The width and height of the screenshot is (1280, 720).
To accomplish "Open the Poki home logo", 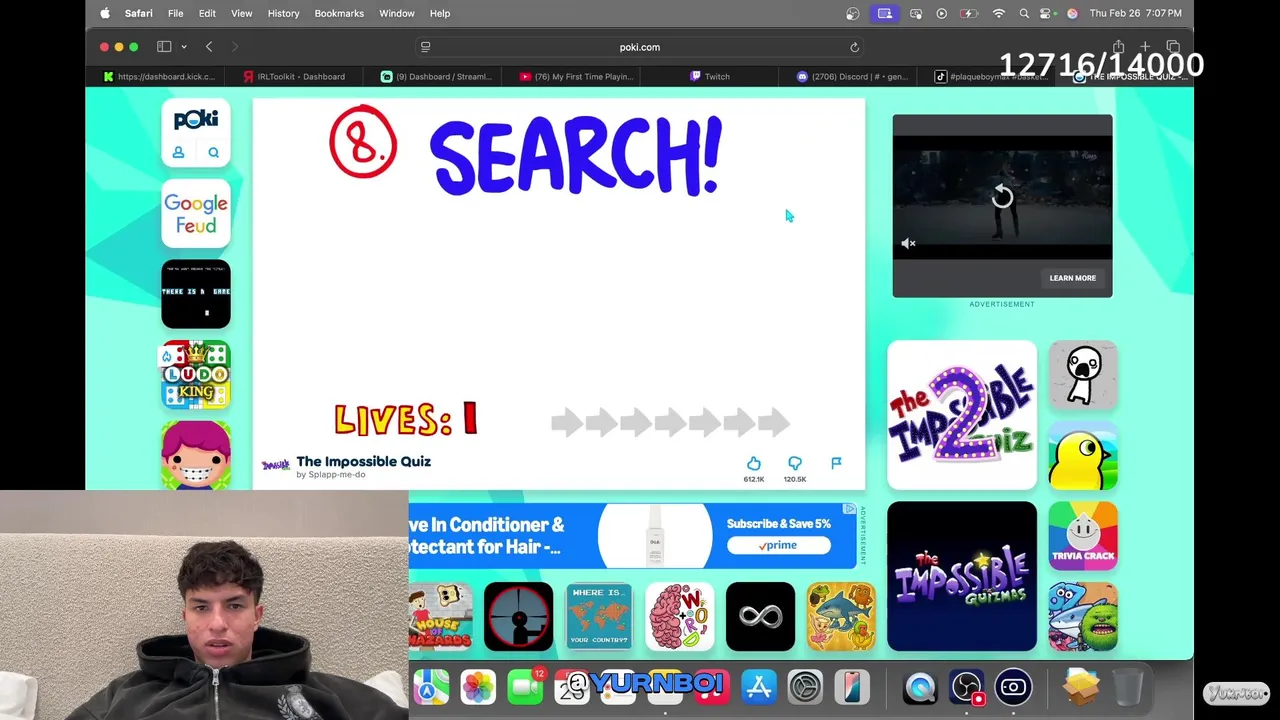I will (196, 120).
